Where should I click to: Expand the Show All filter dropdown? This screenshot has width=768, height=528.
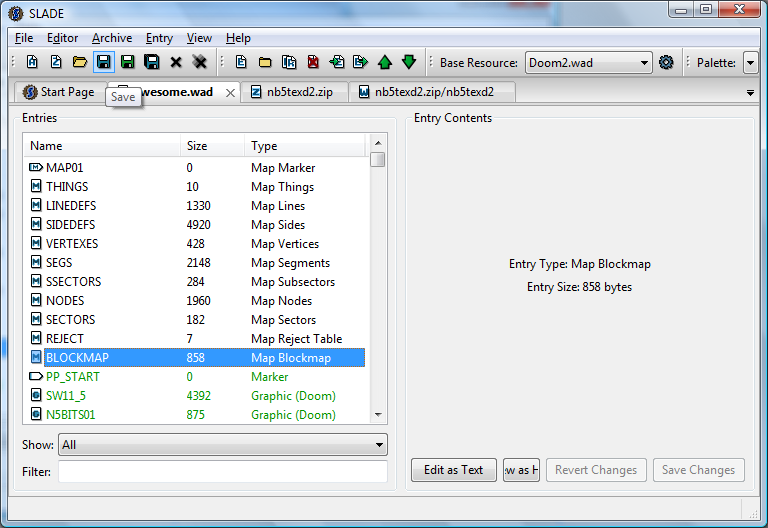pyautogui.click(x=223, y=445)
